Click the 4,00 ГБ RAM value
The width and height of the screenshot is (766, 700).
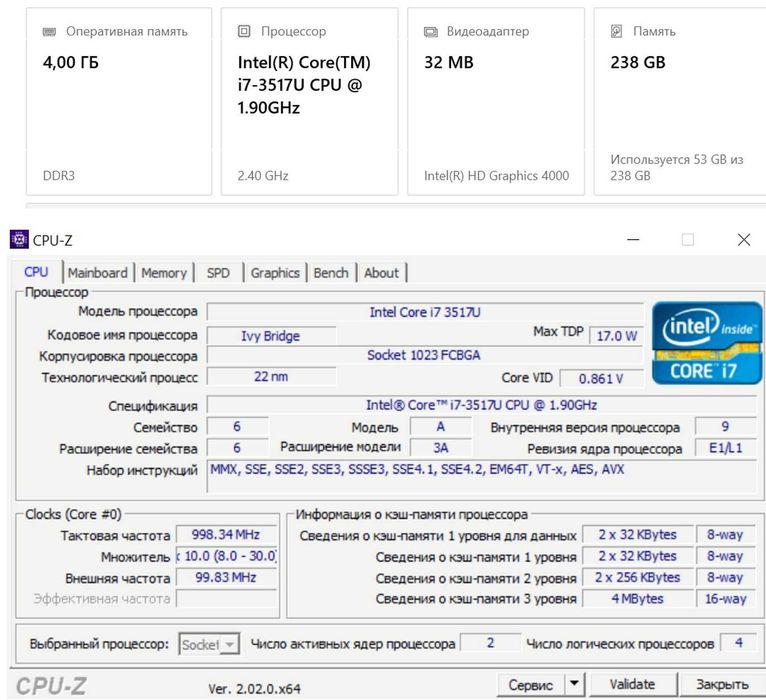(71, 63)
